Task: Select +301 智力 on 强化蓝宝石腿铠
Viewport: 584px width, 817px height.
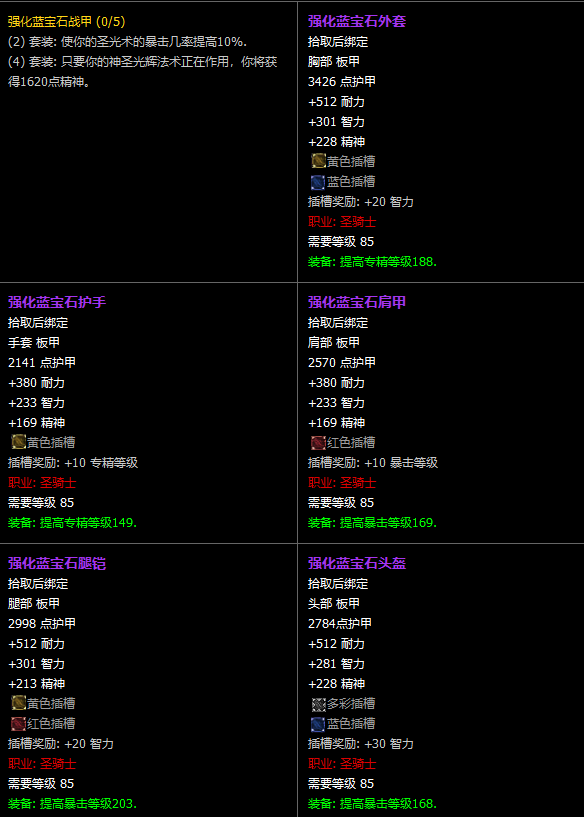Action: (36, 664)
